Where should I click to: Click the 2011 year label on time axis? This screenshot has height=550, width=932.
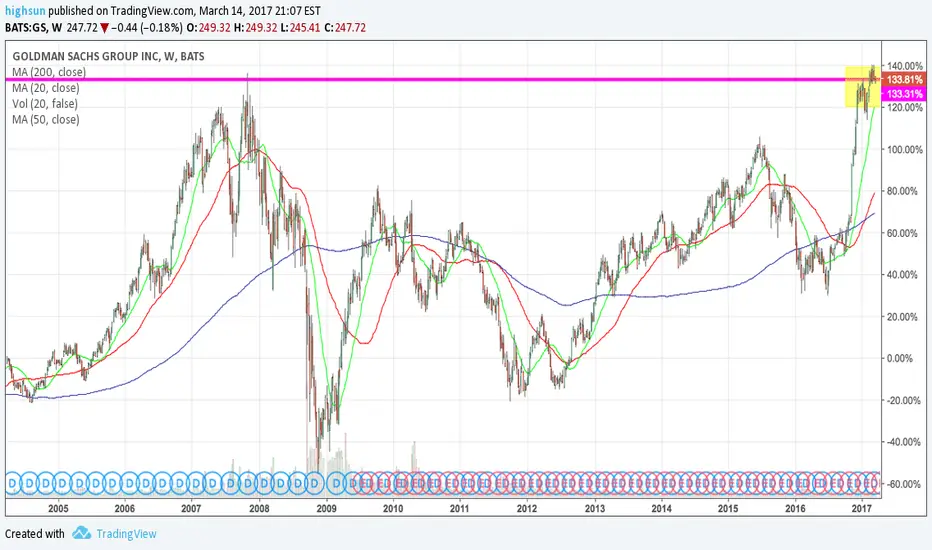click(459, 508)
